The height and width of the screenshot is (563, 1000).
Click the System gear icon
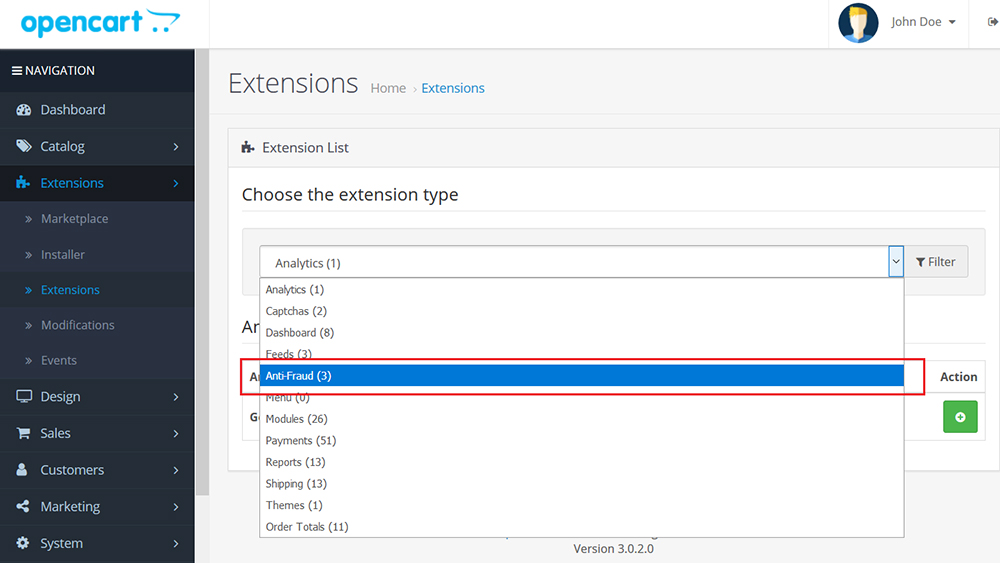pos(23,543)
